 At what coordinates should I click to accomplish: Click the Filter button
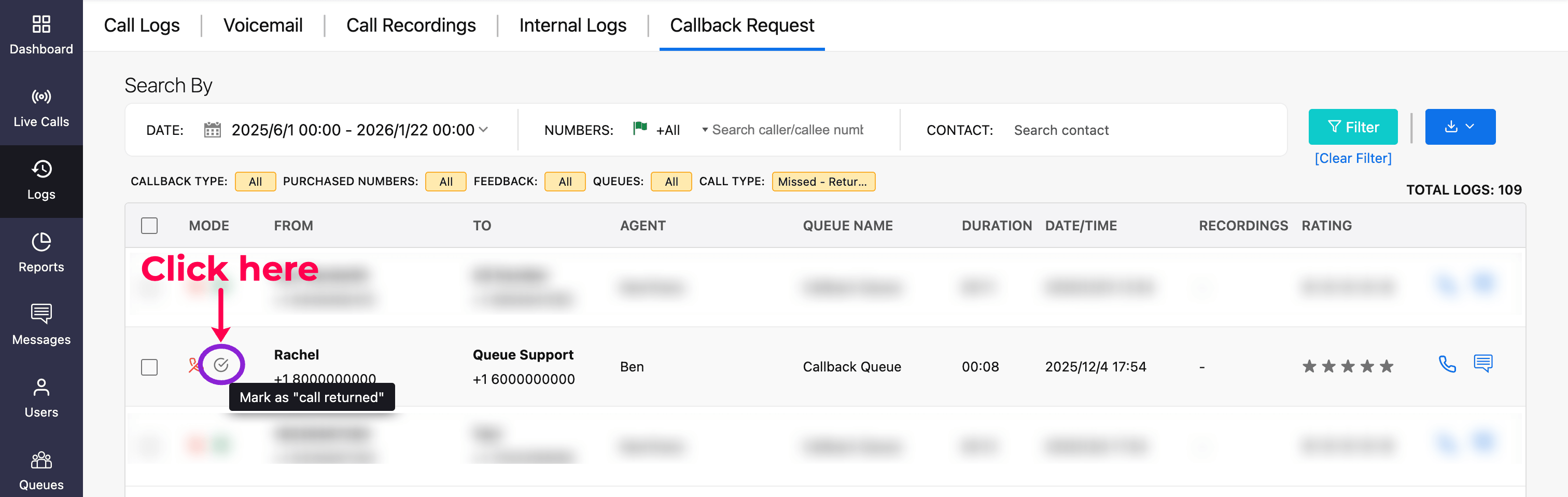coord(1352,127)
